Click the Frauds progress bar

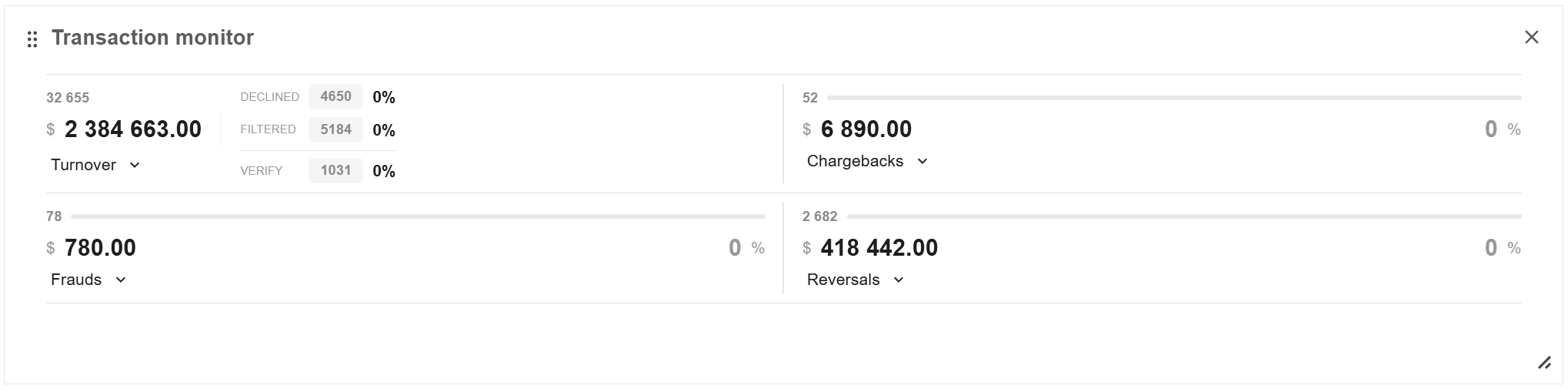coord(417,216)
